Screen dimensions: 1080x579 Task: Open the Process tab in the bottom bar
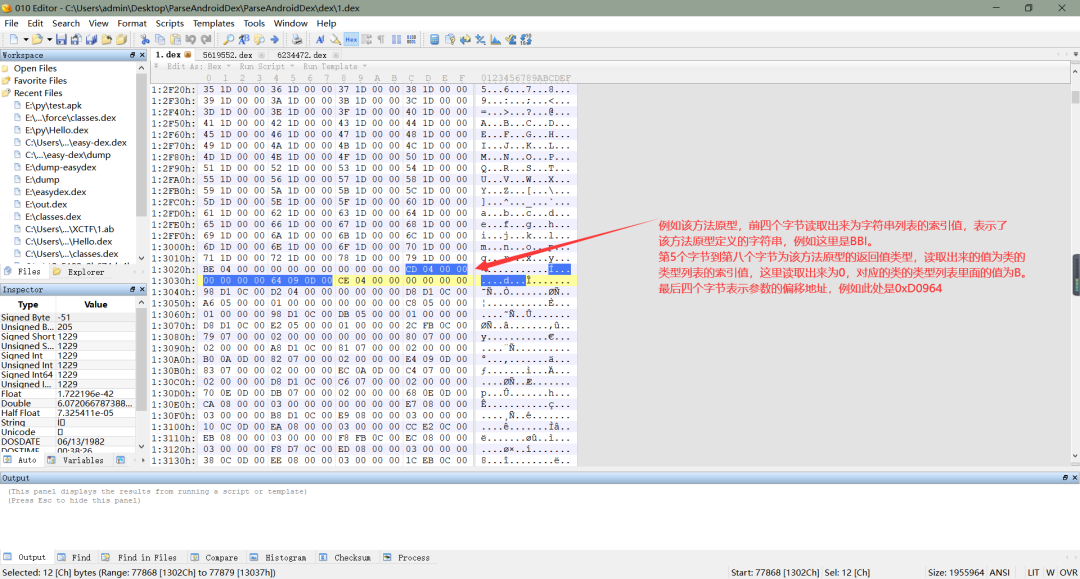(406, 558)
